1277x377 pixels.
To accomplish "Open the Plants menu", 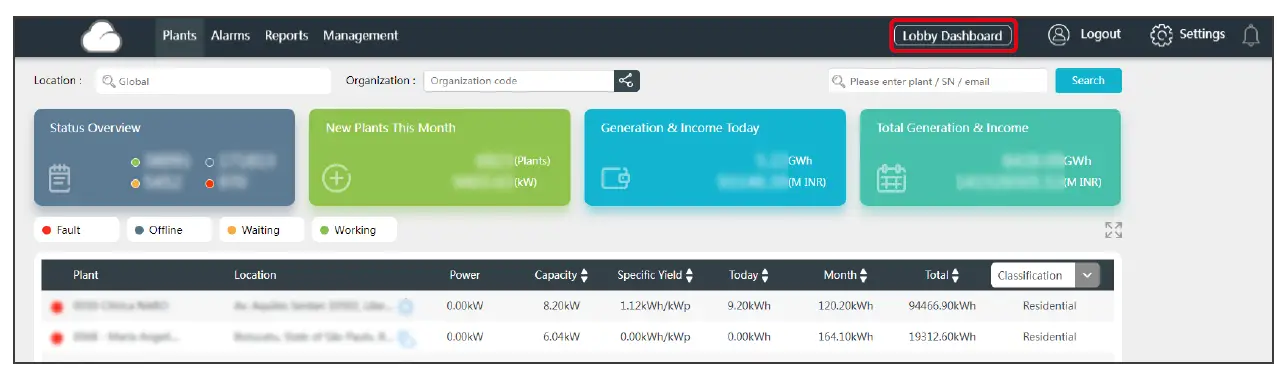I will coord(180,35).
